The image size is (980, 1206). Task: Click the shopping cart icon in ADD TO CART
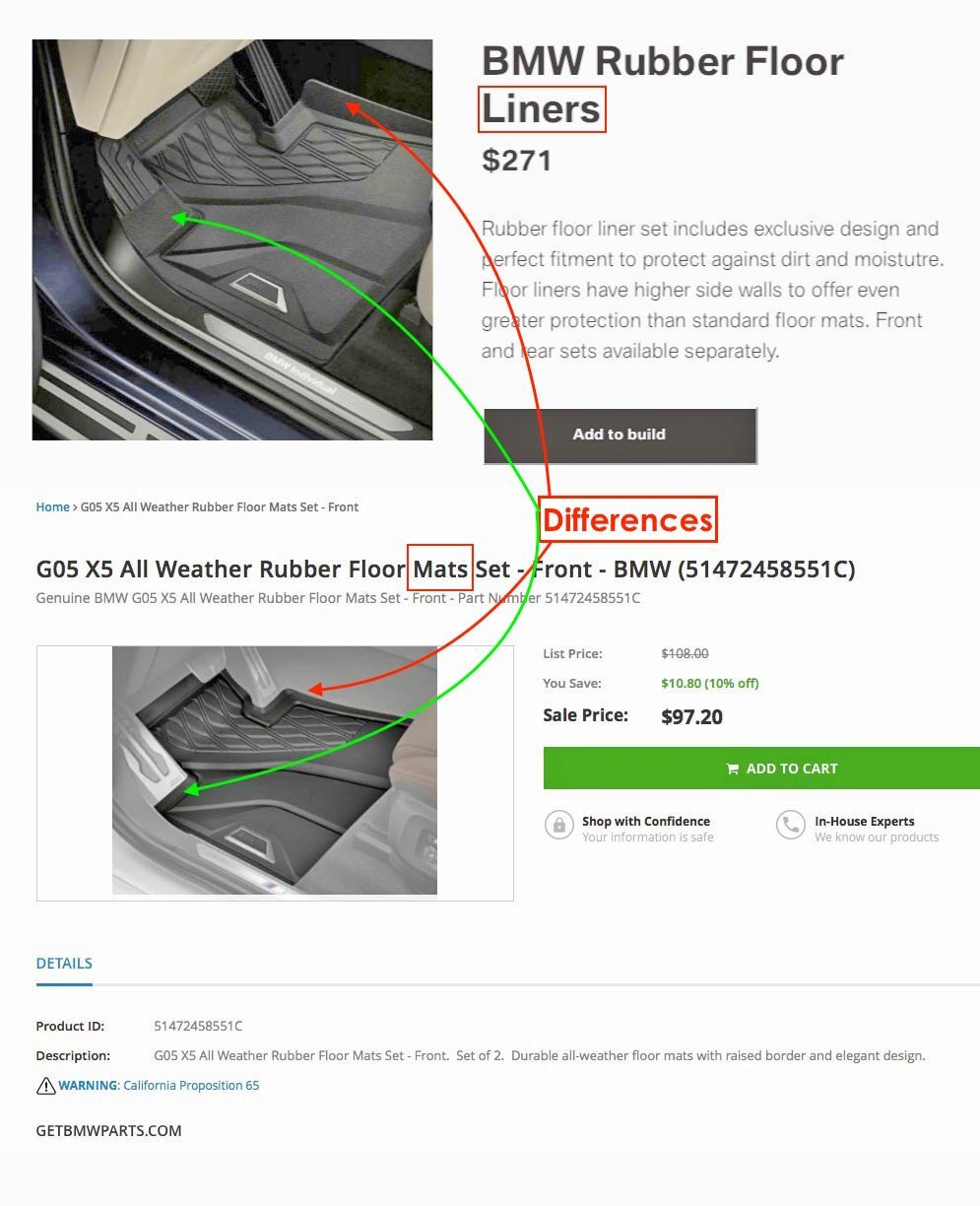point(733,769)
